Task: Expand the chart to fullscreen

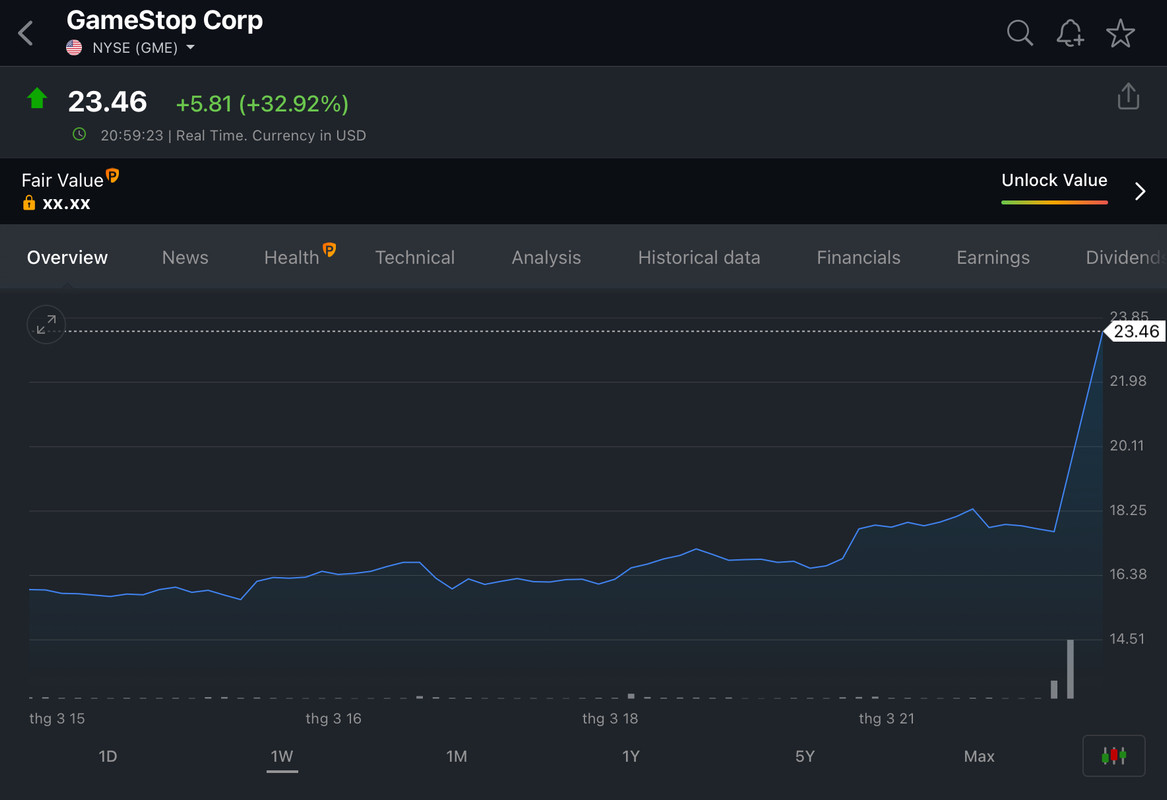Action: click(x=46, y=324)
